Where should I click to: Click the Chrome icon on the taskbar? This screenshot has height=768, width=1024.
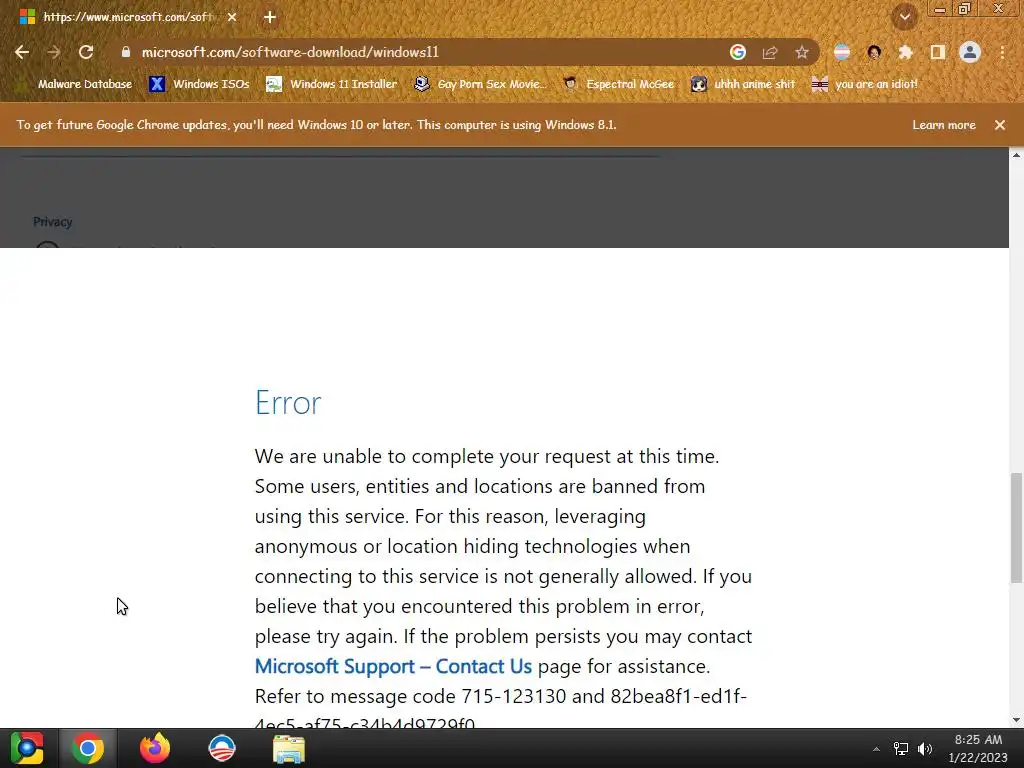(x=88, y=748)
